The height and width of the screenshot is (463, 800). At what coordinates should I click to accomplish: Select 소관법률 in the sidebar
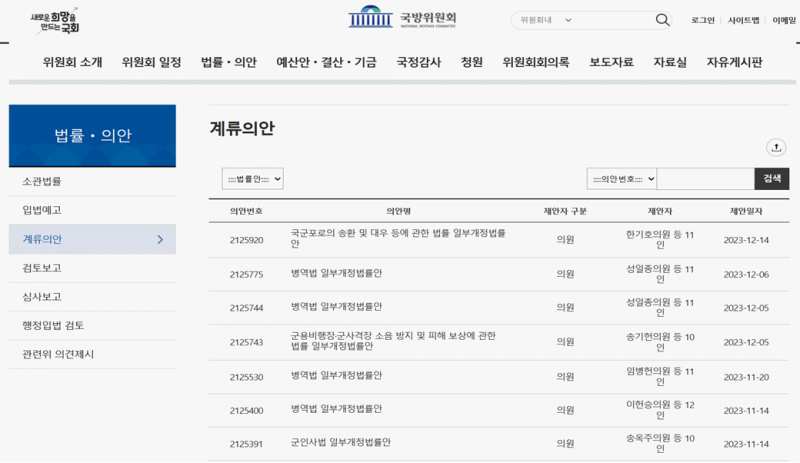pyautogui.click(x=42, y=181)
